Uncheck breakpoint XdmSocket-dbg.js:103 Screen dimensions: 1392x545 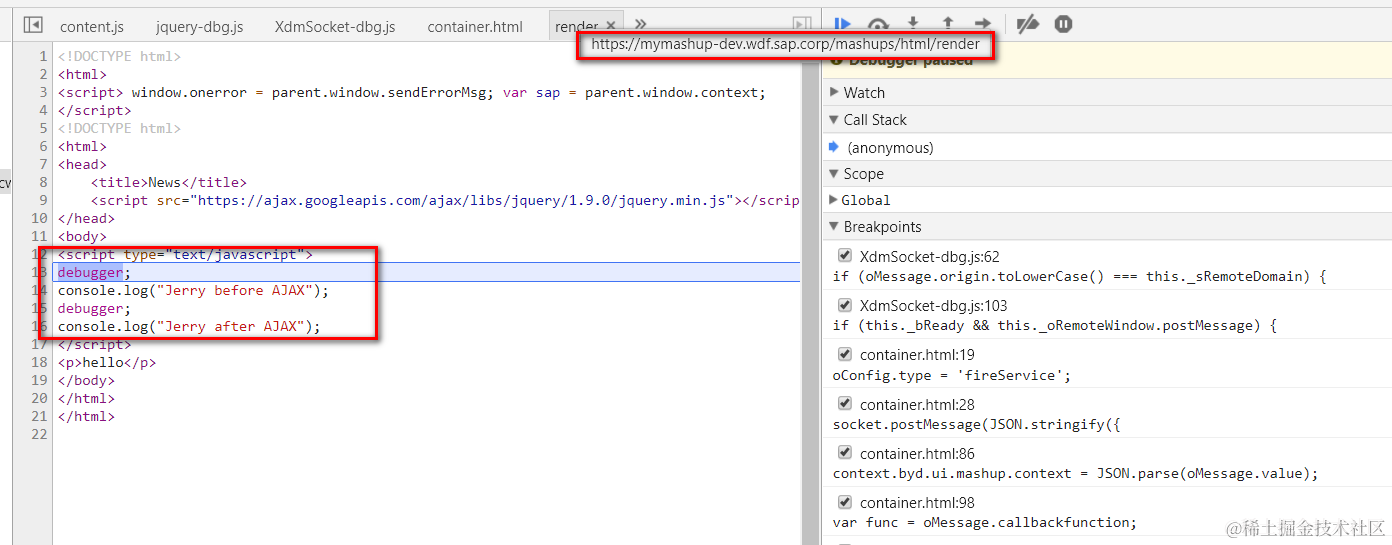pos(845,305)
